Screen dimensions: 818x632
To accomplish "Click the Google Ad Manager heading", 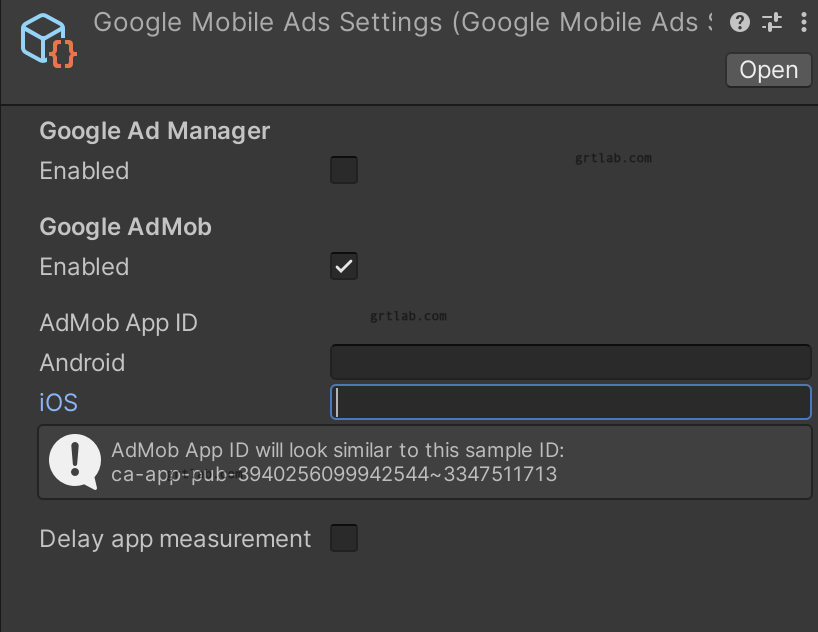I will pos(154,131).
